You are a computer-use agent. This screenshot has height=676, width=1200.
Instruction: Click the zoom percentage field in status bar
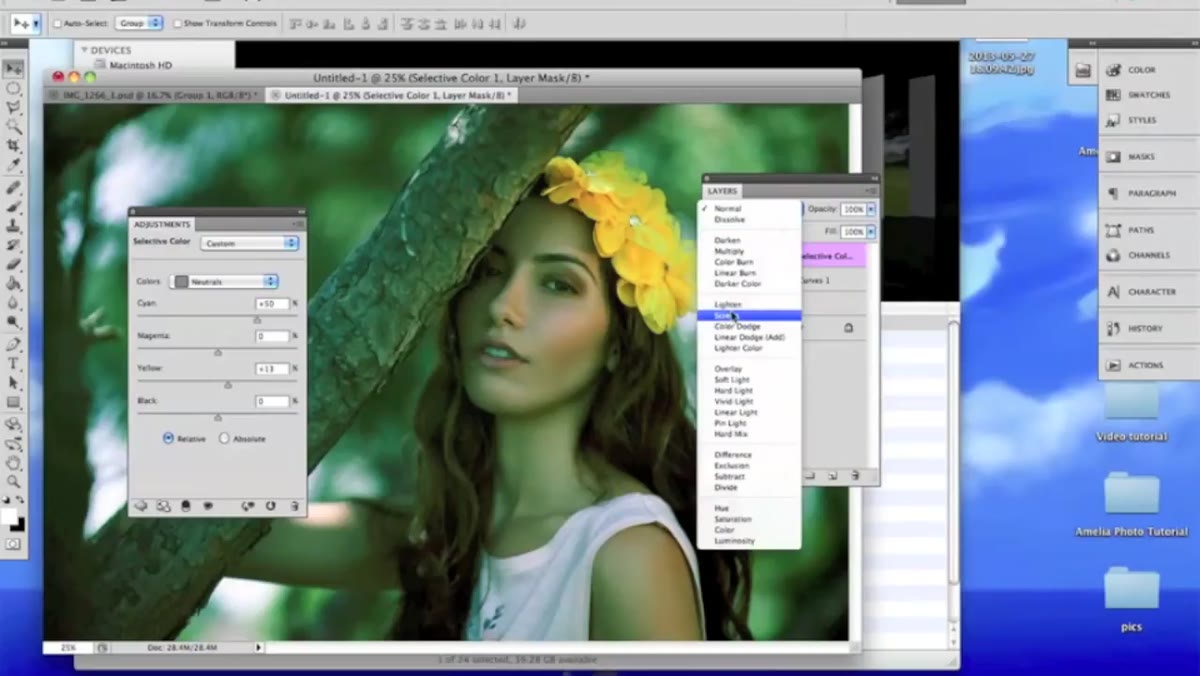68,648
